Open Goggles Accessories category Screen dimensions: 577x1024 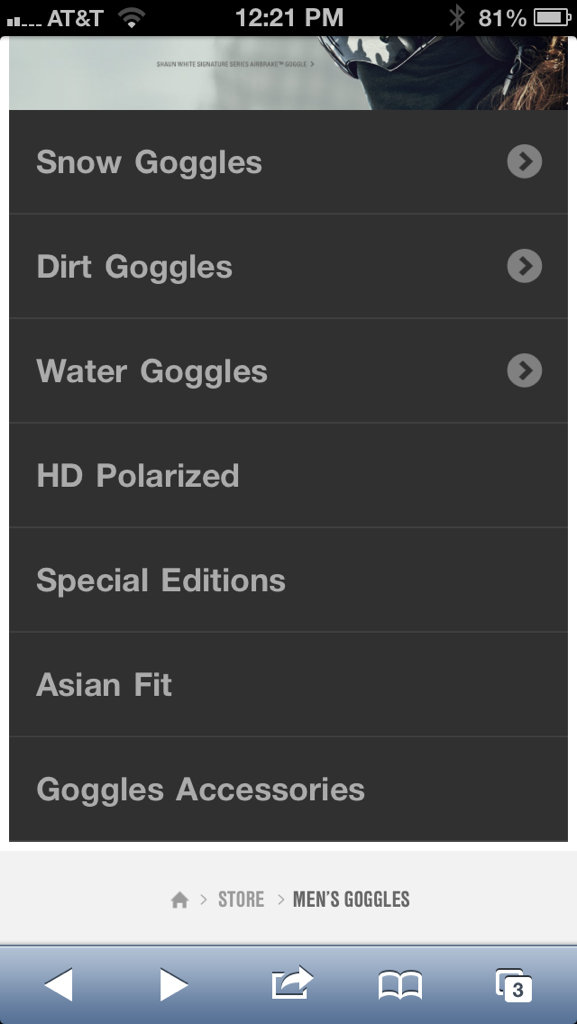click(x=288, y=789)
